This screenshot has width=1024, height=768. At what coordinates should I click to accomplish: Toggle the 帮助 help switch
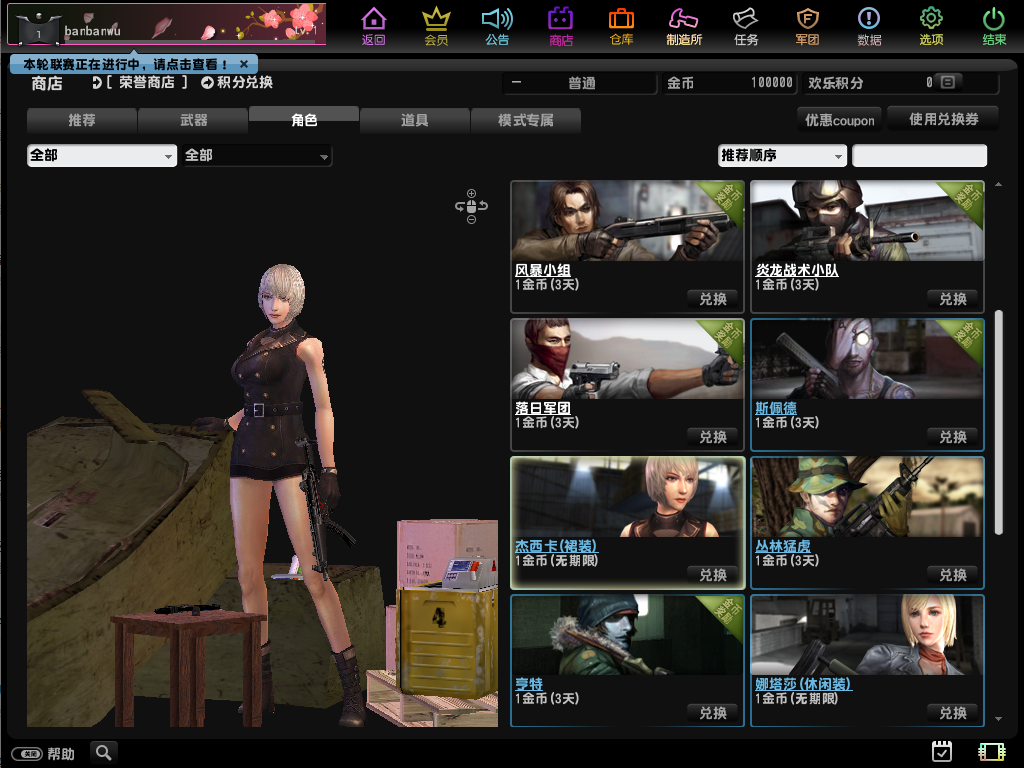pos(27,754)
